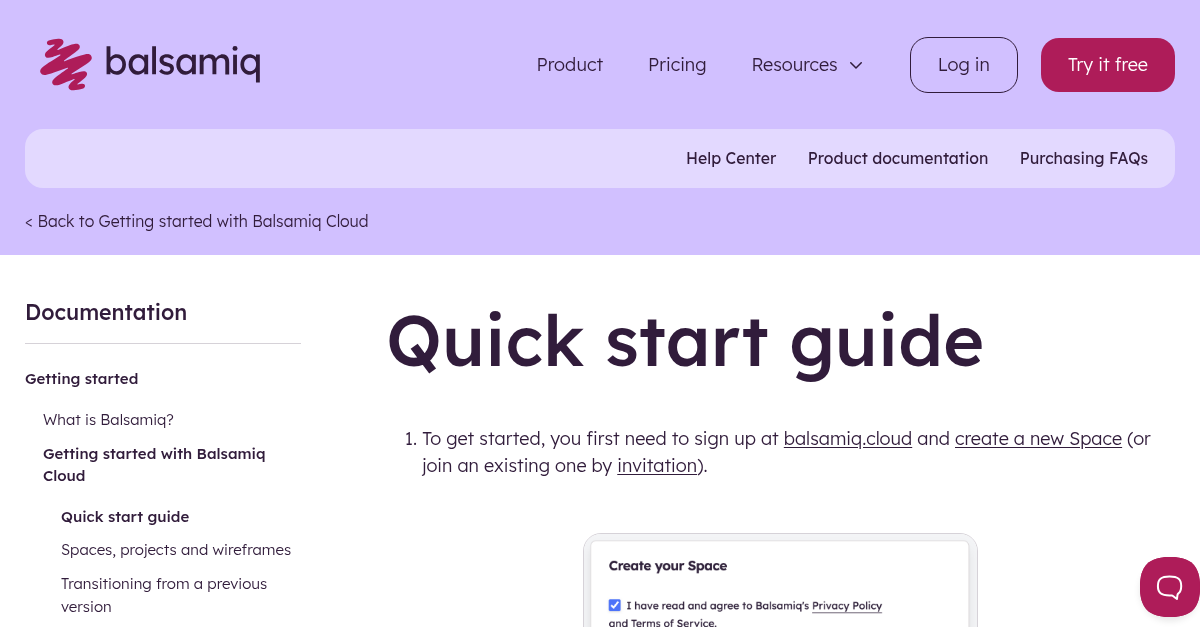The image size is (1200, 627).
Task: Open the Resources chevron arrow
Action: [x=856, y=65]
